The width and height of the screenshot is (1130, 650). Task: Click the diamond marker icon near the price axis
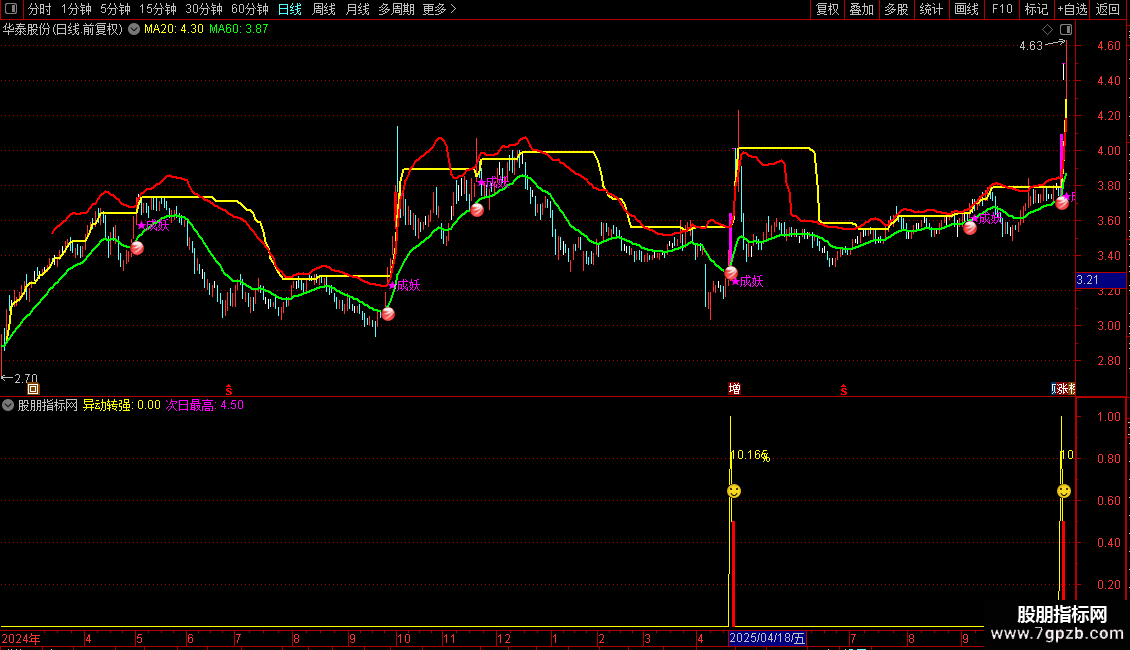1047,30
